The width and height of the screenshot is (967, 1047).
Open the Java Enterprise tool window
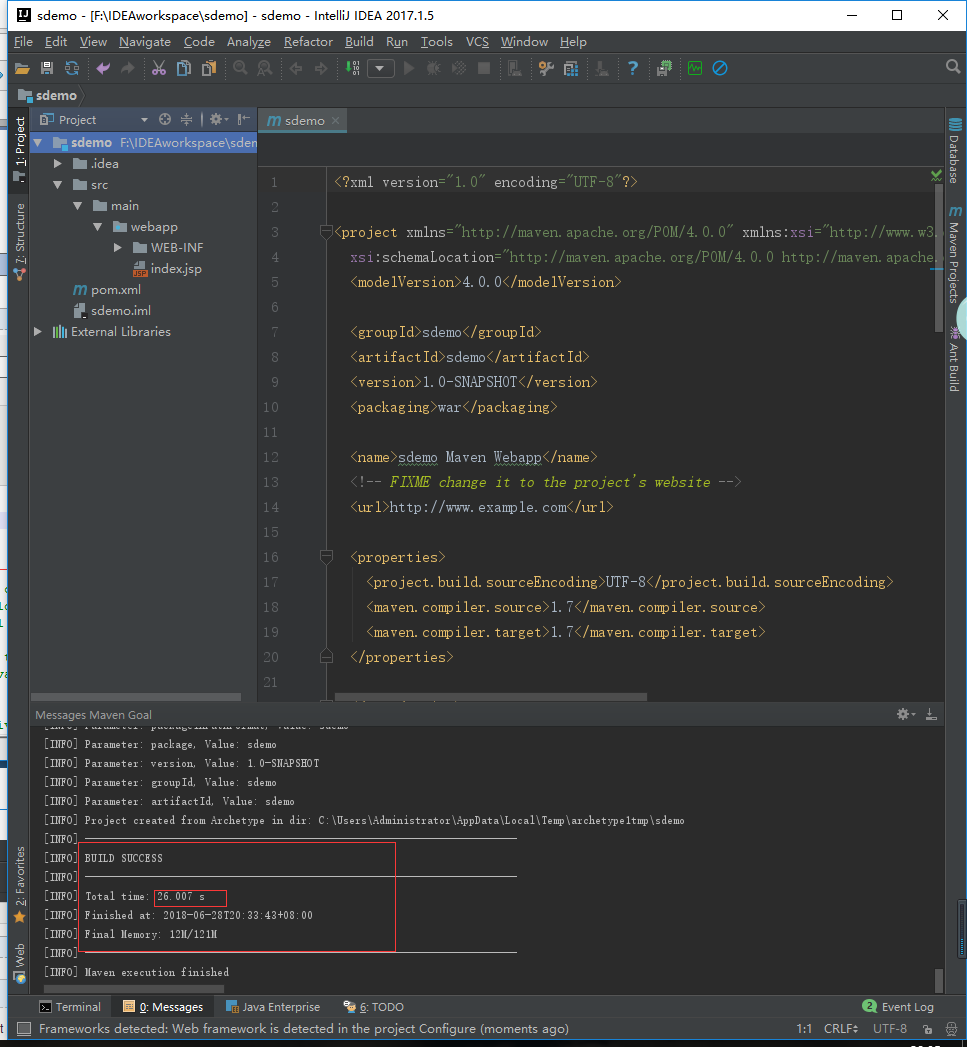(x=273, y=1007)
